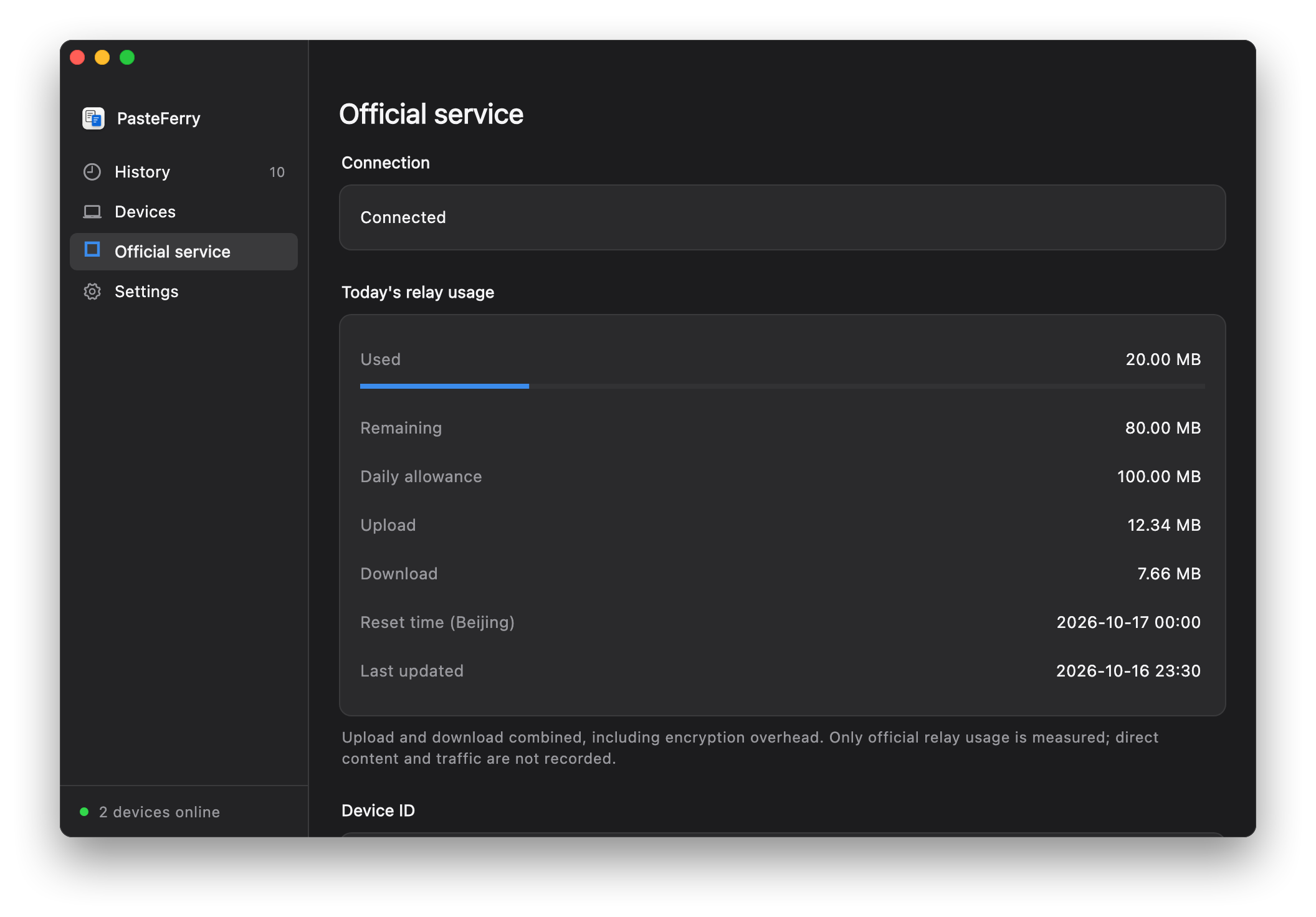Click the Device ID heading
Viewport: 1316px width, 917px height.
[378, 810]
